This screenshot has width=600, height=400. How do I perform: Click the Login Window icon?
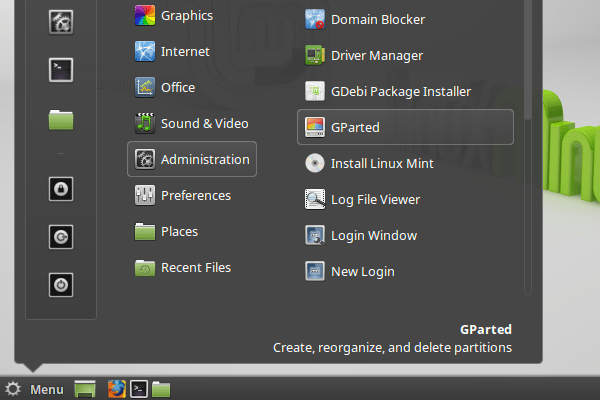click(x=315, y=235)
